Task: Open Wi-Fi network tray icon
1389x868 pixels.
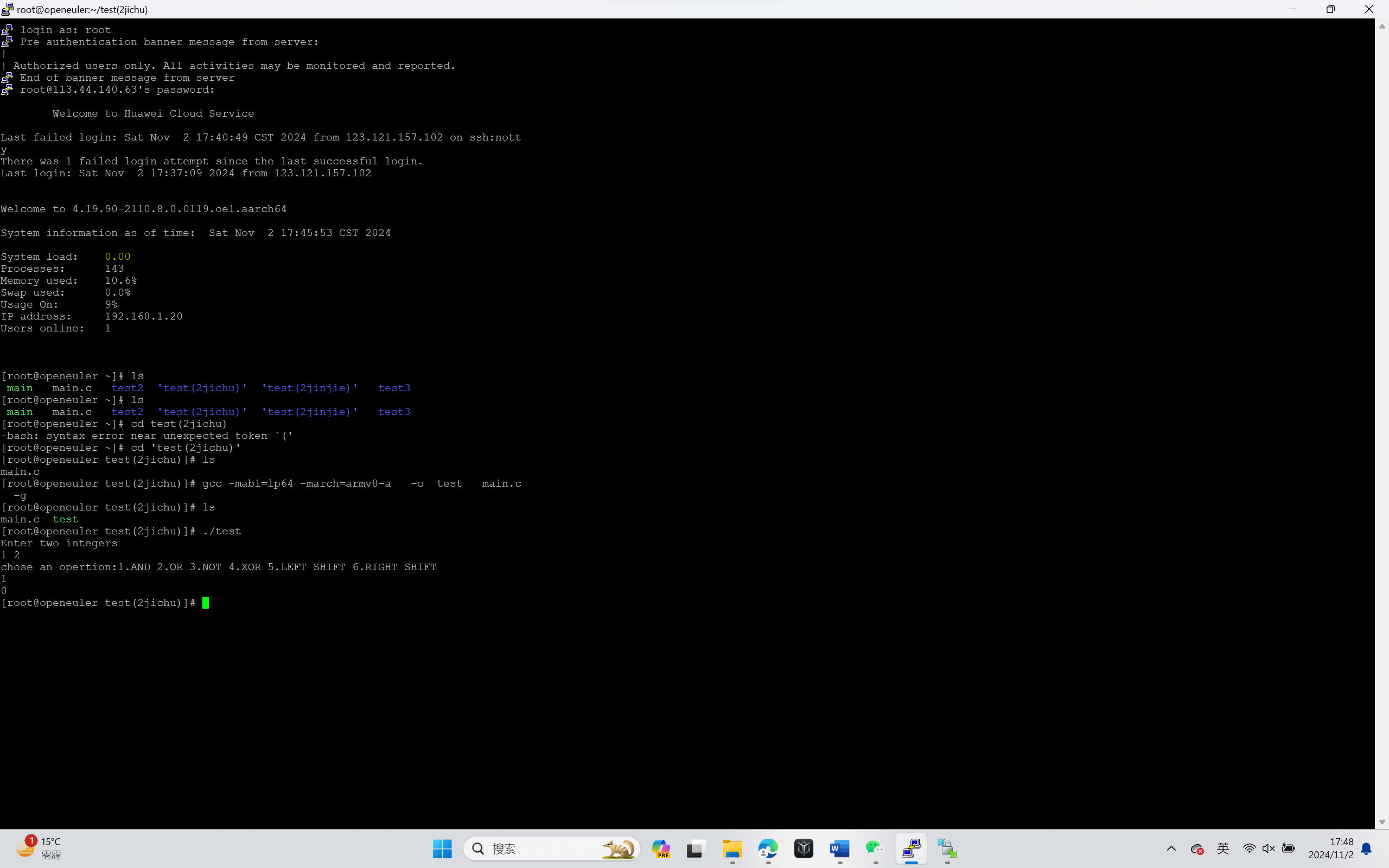Action: tap(1249, 848)
